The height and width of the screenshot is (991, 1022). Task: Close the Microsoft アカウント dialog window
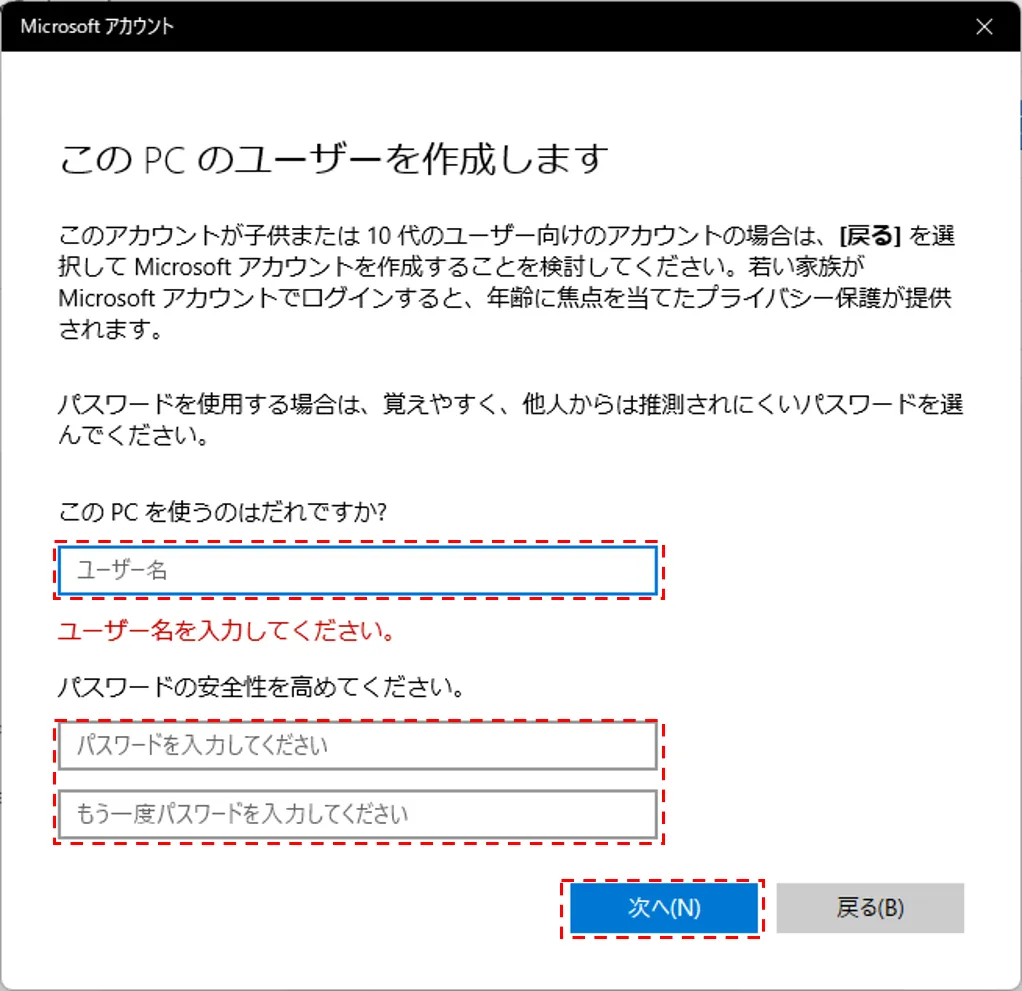click(984, 26)
